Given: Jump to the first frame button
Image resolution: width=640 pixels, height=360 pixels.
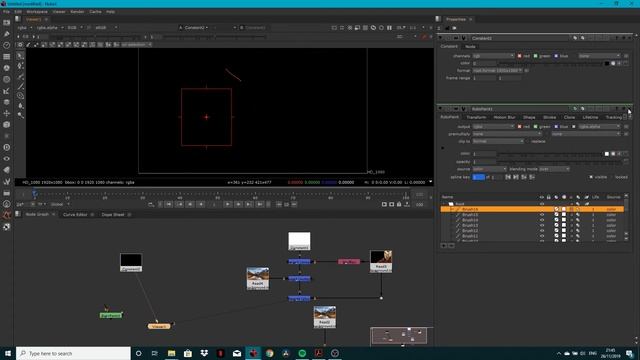Looking at the screenshot, I should [x=169, y=204].
